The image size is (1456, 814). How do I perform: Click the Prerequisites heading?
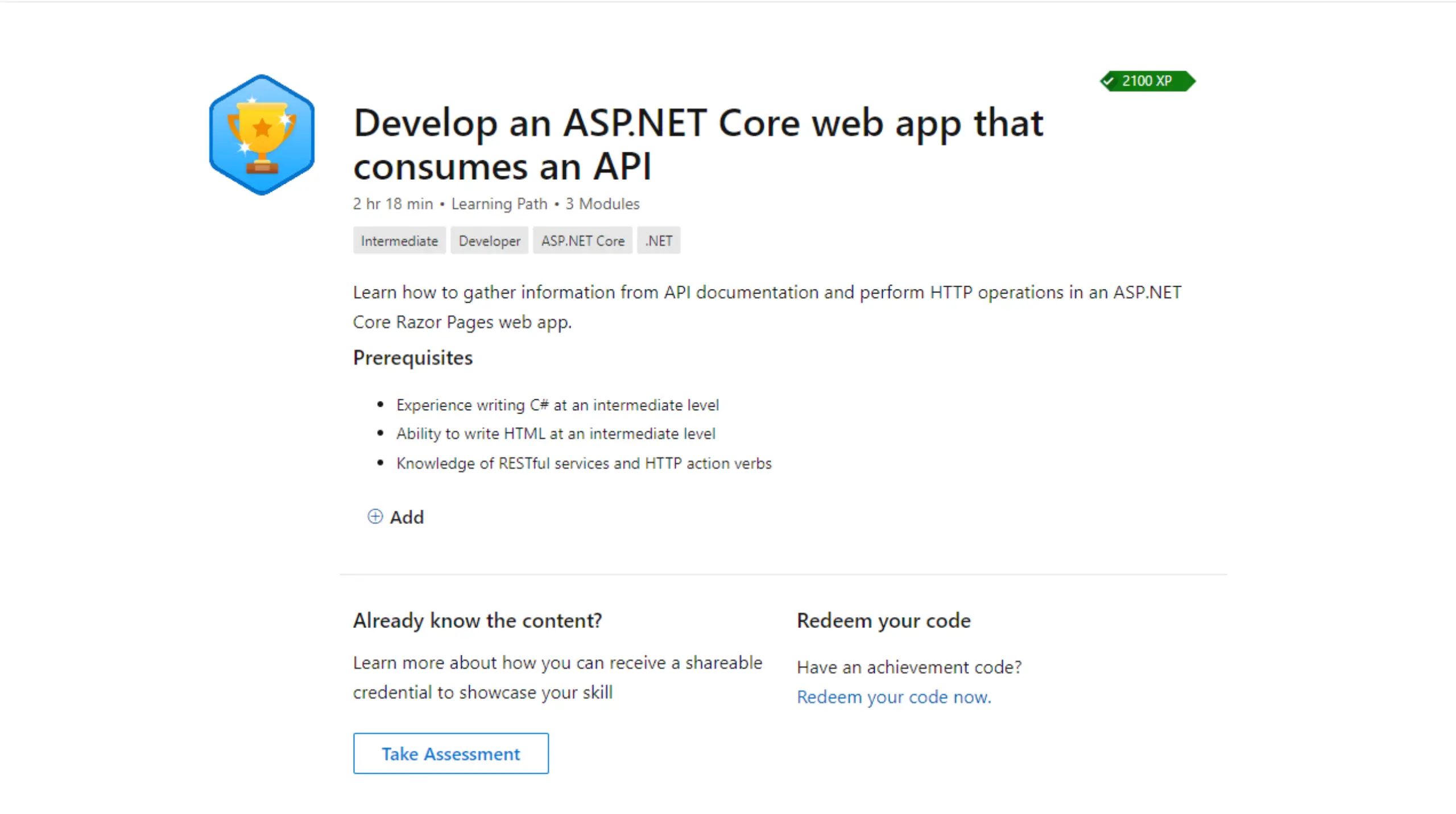click(x=413, y=358)
